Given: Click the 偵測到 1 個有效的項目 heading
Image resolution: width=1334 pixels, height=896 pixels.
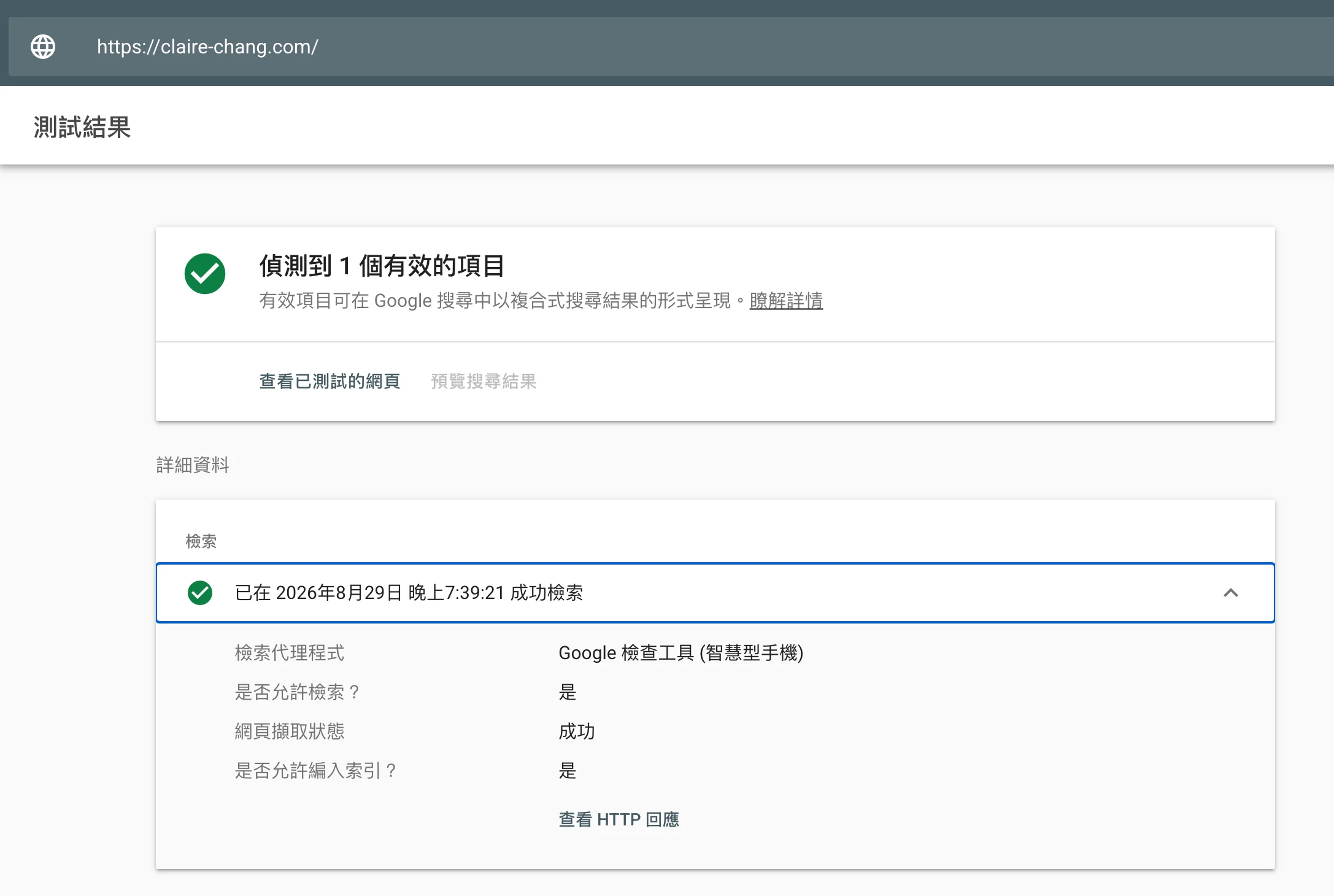Looking at the screenshot, I should point(382,266).
